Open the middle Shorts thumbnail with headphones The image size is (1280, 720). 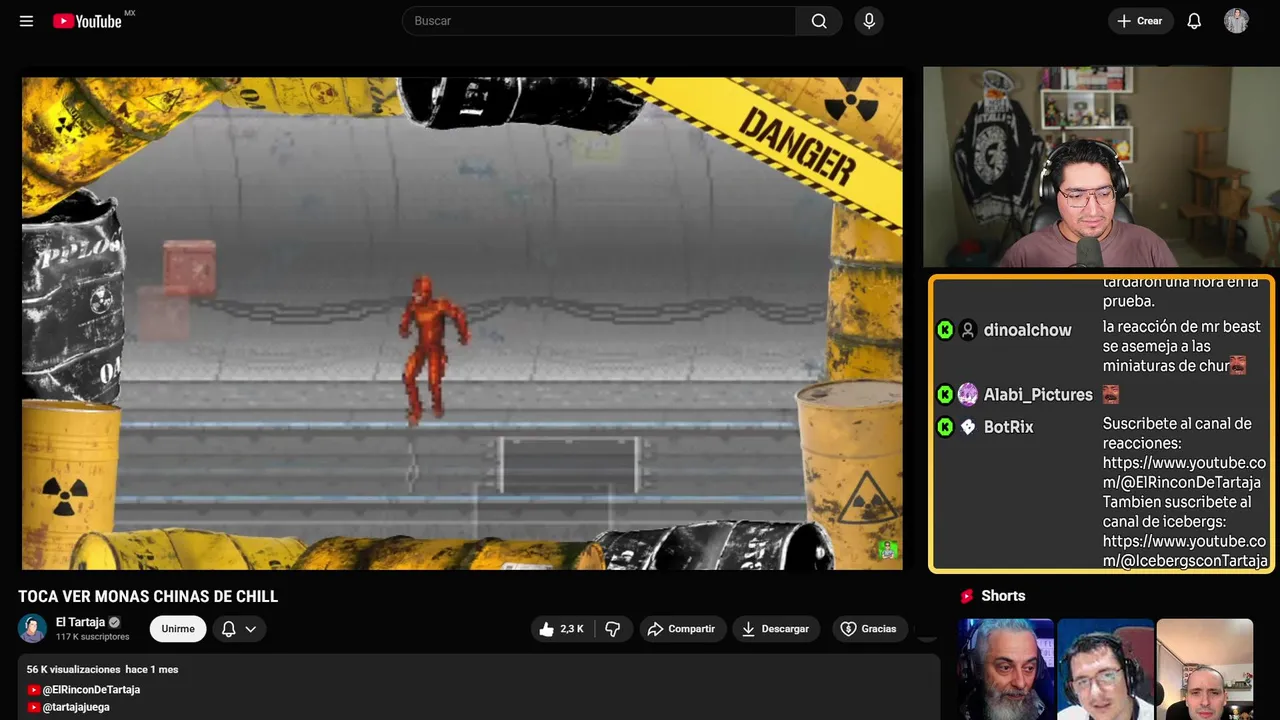coord(1105,669)
